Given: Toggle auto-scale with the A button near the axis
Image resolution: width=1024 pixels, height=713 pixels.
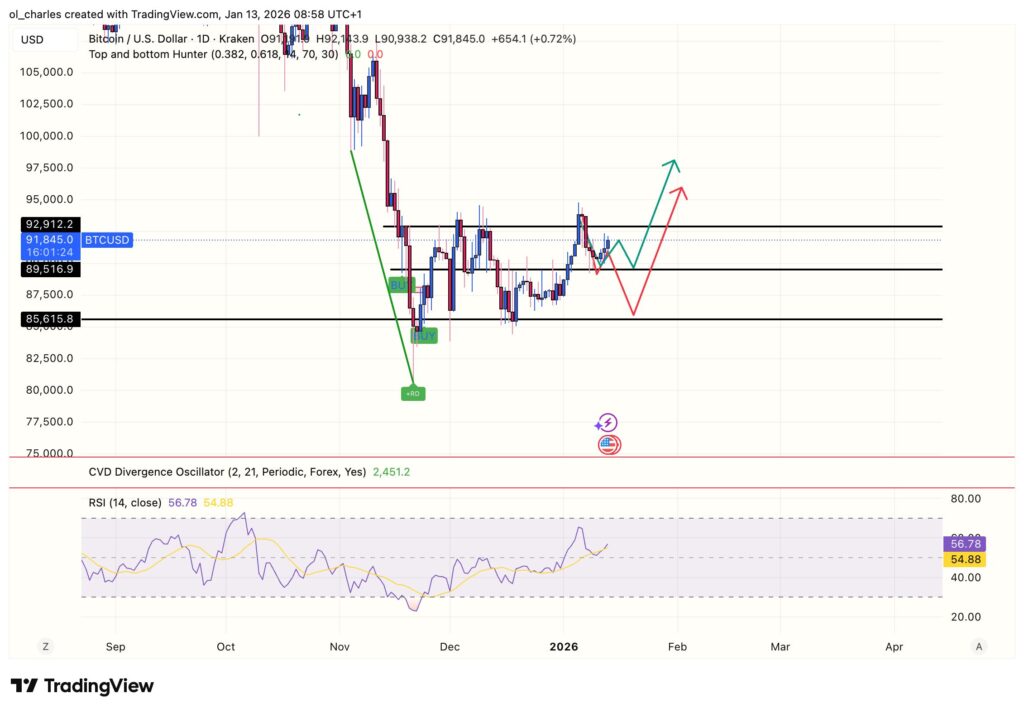Looking at the screenshot, I should coord(978,647).
